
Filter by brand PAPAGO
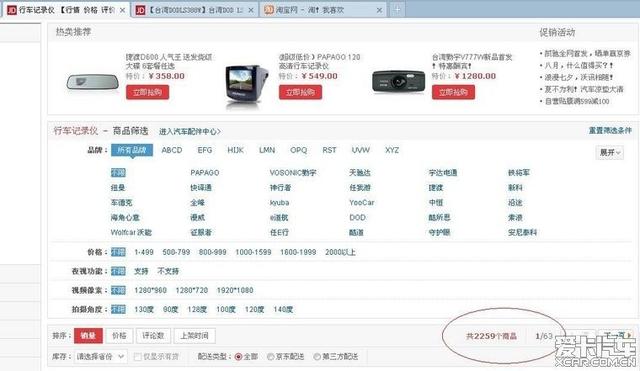click(204, 173)
